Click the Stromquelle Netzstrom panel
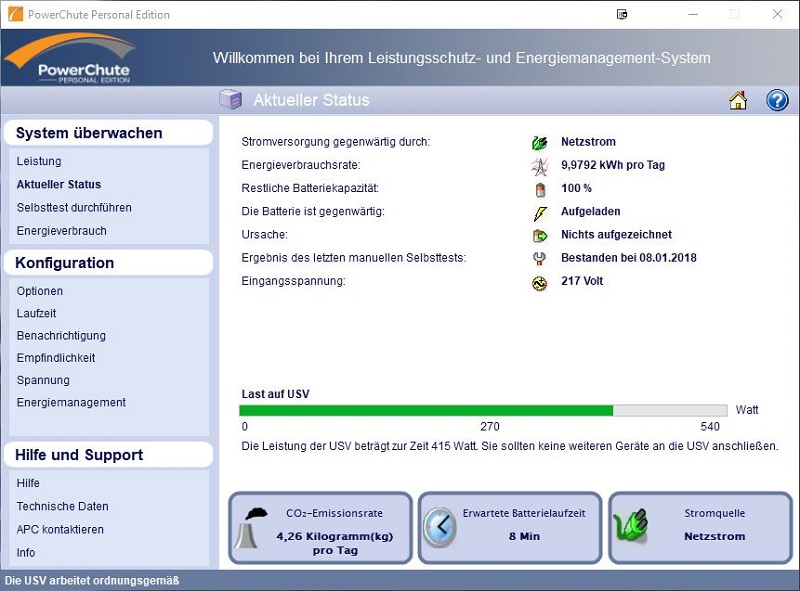The image size is (800, 591). coord(701,528)
